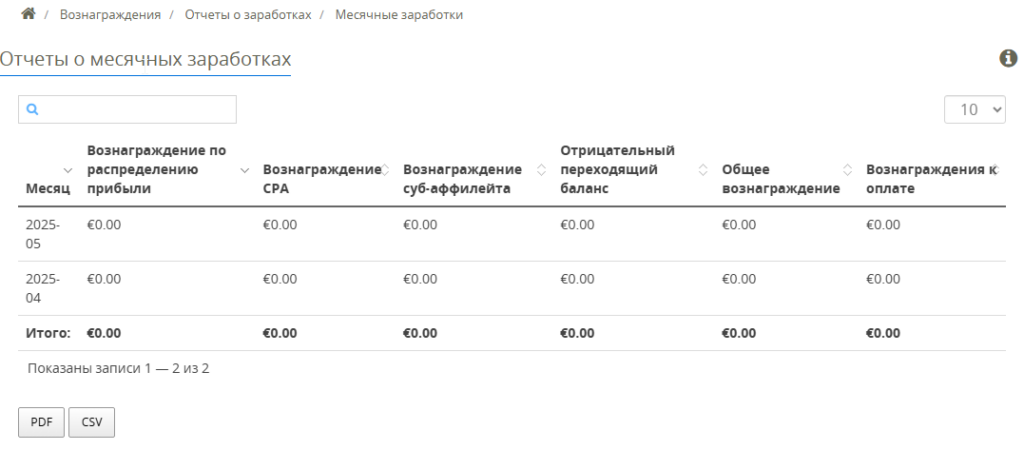Screen dimensions: 1024x450
Task: Click the Отчеты о месячных заработках heading
Action: [x=145, y=59]
